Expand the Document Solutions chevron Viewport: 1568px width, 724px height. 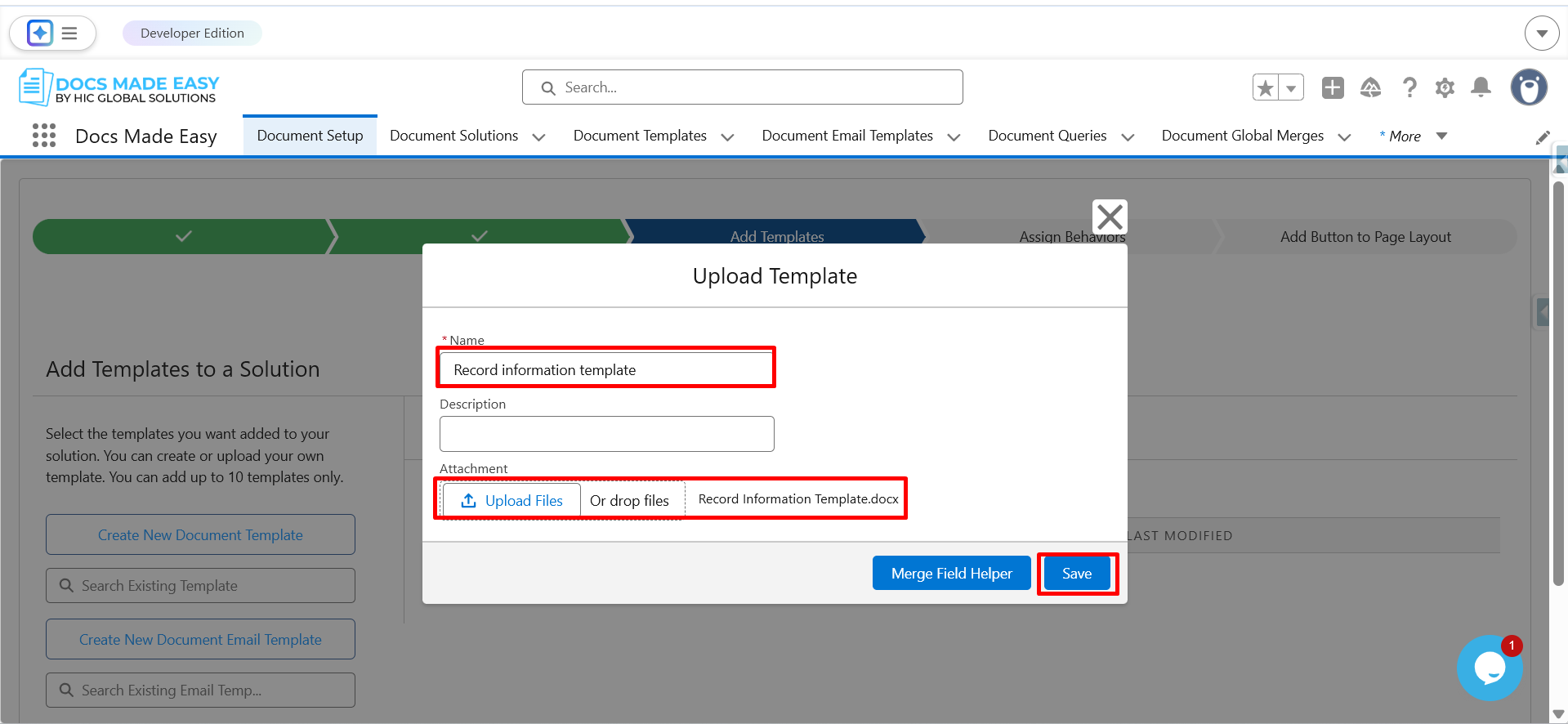point(538,137)
